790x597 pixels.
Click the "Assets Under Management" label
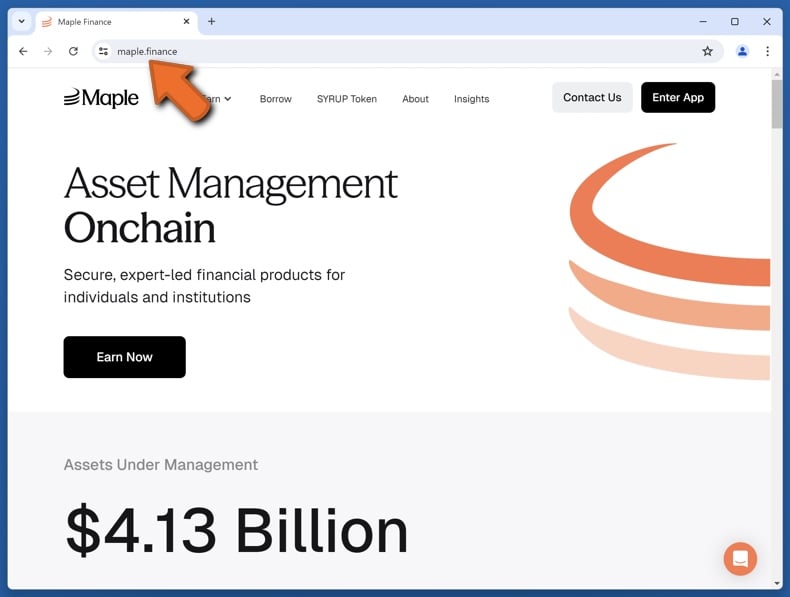pyautogui.click(x=161, y=465)
